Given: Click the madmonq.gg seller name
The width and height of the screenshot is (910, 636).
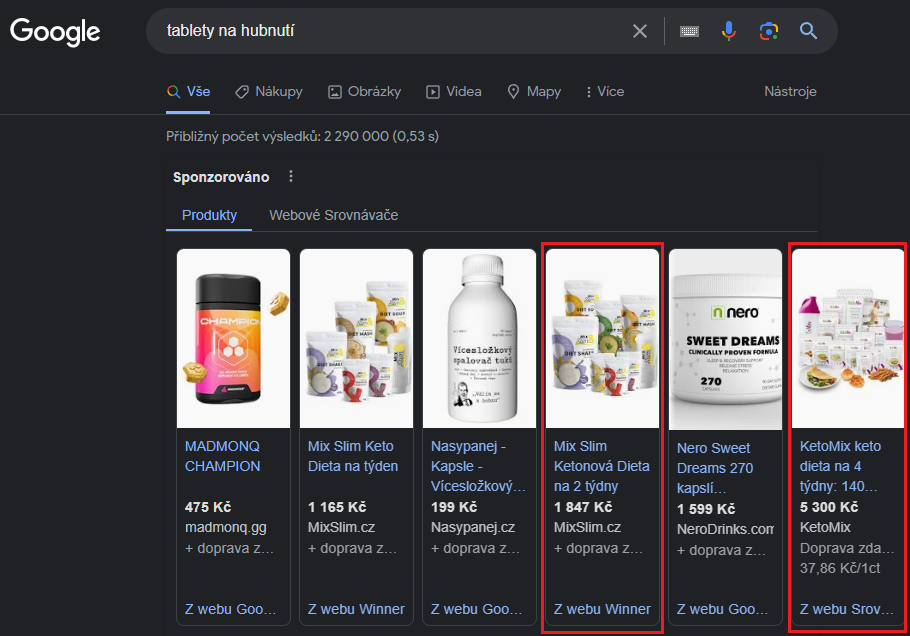Looking at the screenshot, I should 226,527.
